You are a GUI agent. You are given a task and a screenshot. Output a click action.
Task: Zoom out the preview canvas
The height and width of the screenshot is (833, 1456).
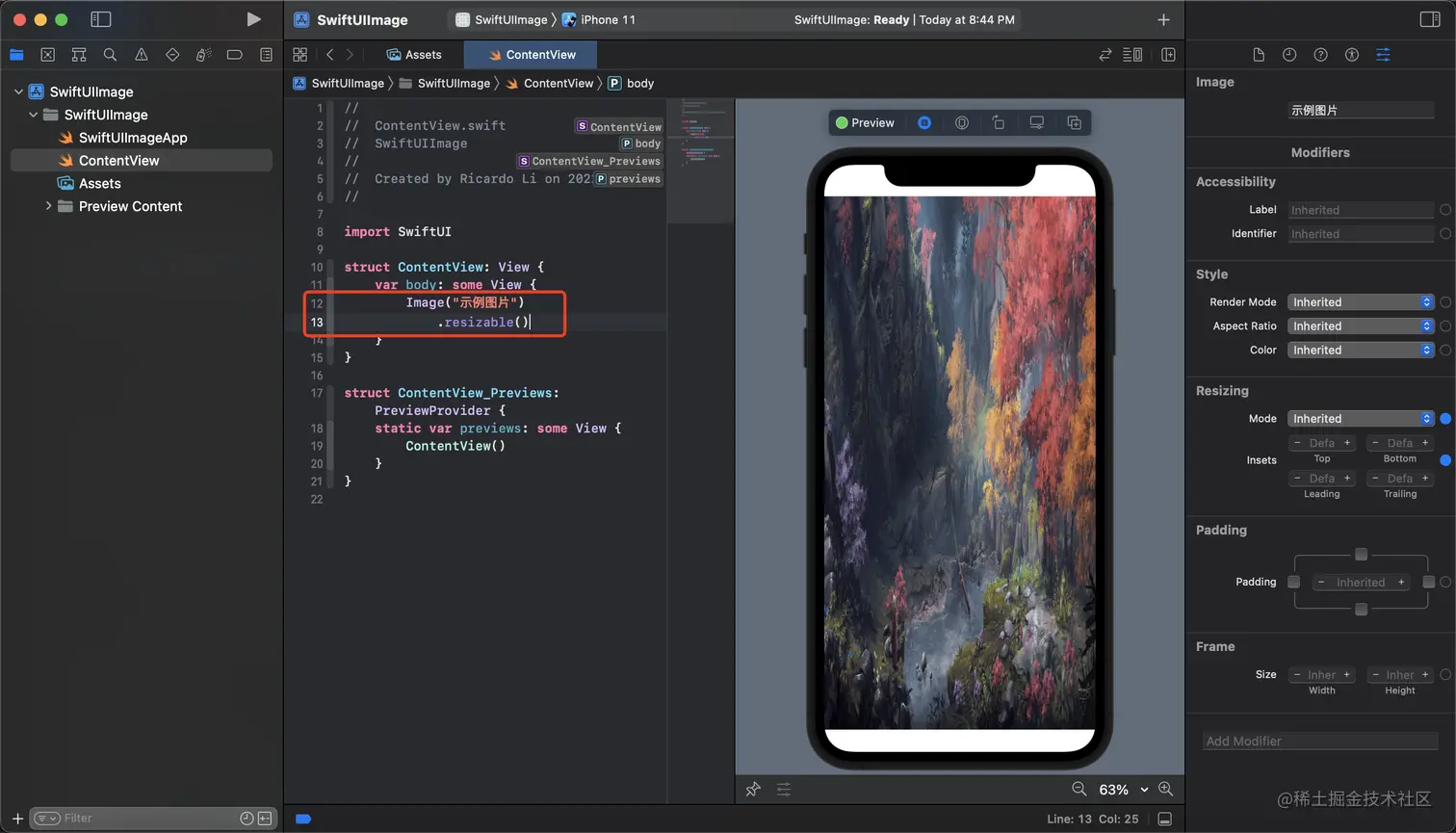point(1079,789)
